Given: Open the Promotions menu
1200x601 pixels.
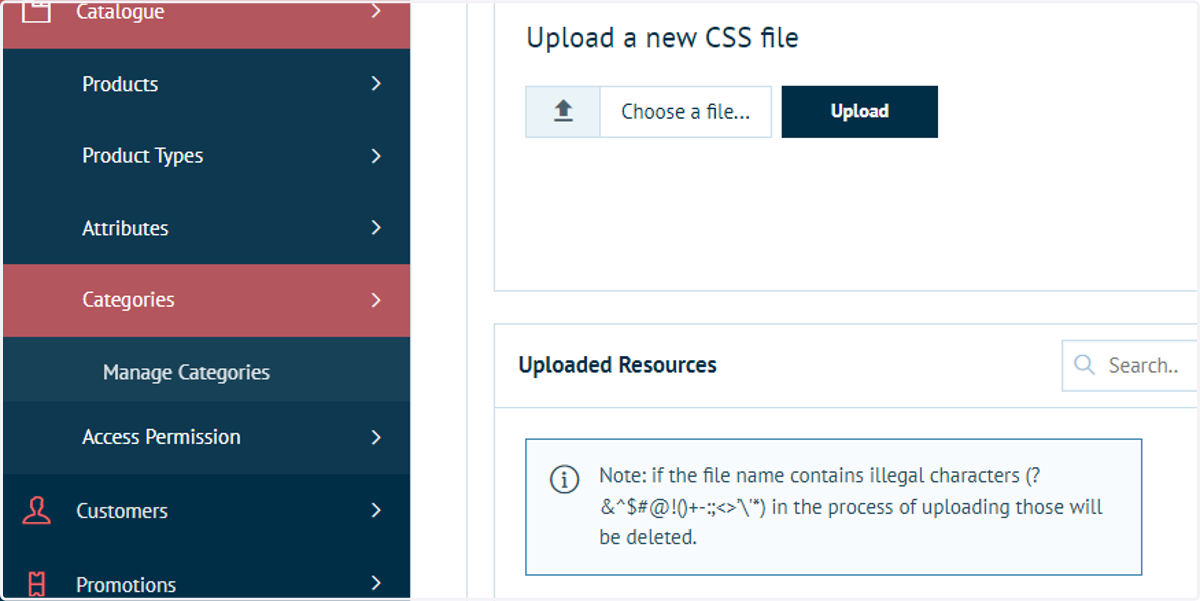Looking at the screenshot, I should [x=206, y=574].
